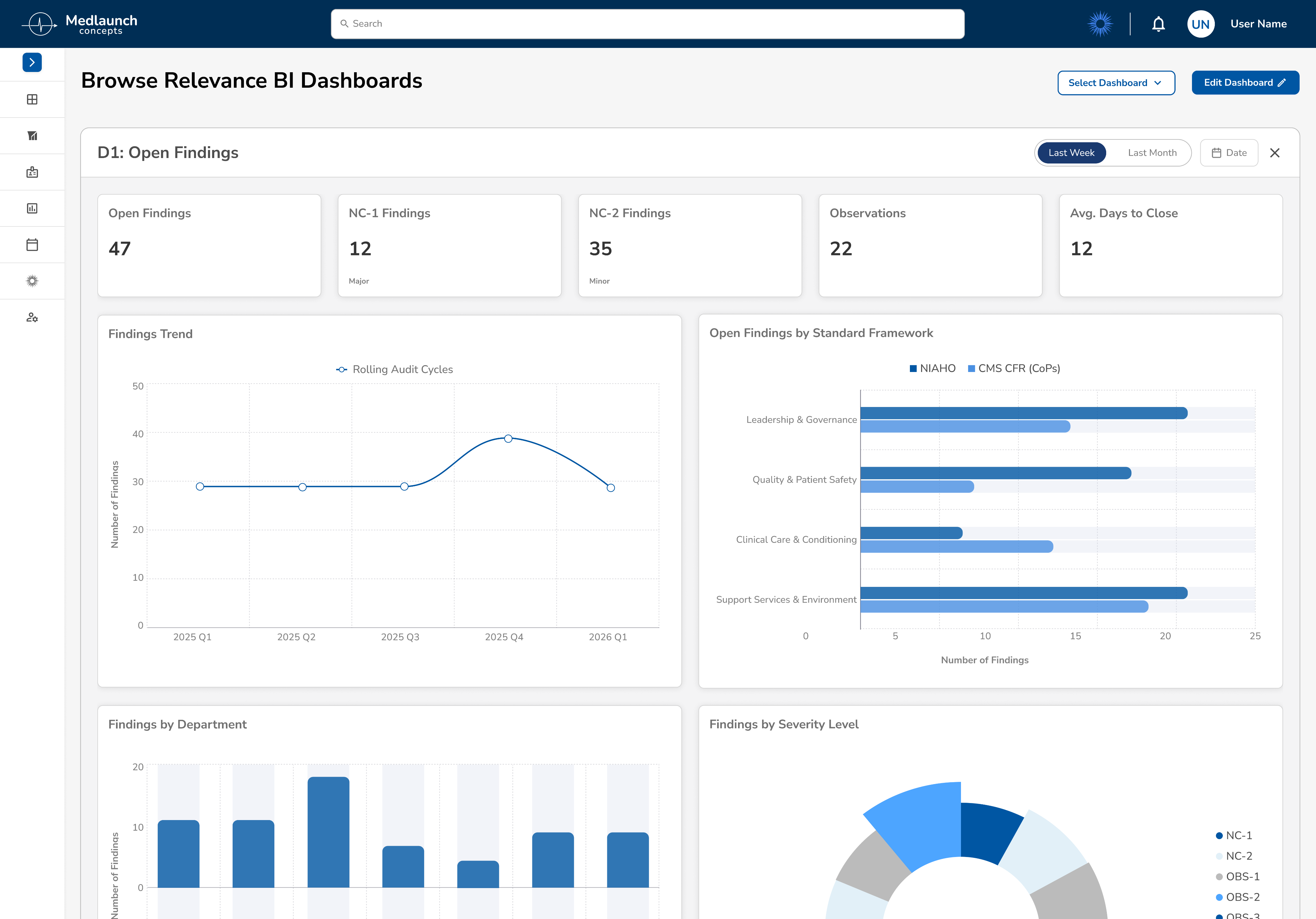1316x919 pixels.
Task: Open the user settings sidebar icon
Action: pyautogui.click(x=32, y=317)
